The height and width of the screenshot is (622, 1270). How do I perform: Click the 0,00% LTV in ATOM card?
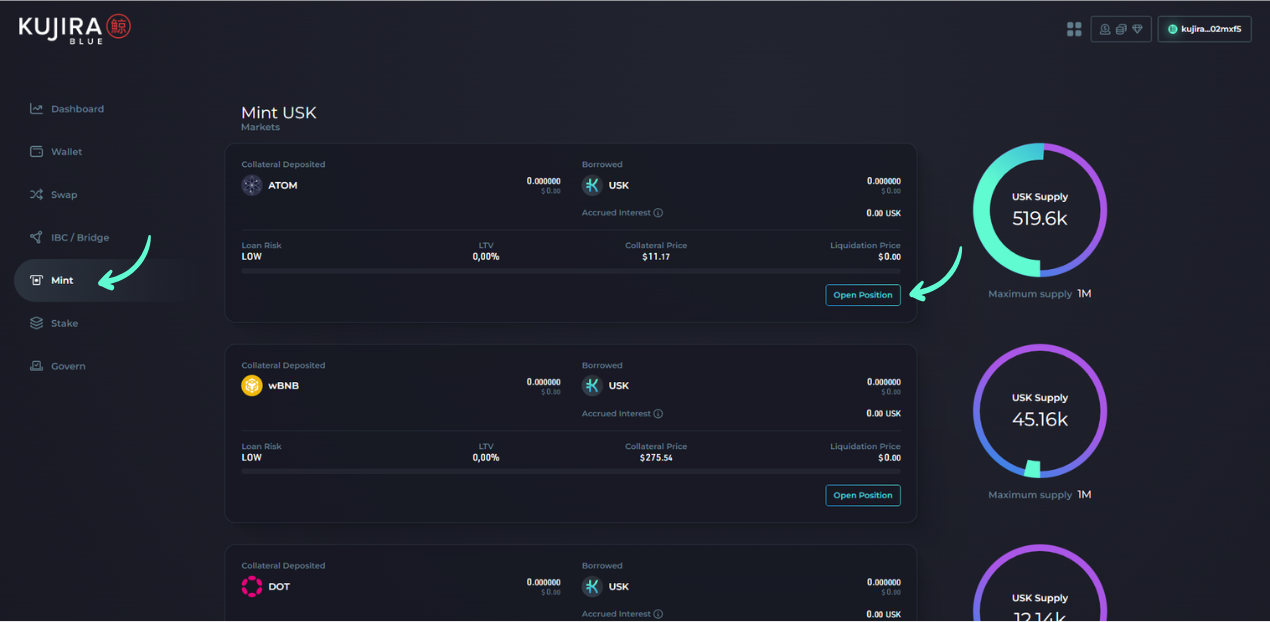(486, 257)
